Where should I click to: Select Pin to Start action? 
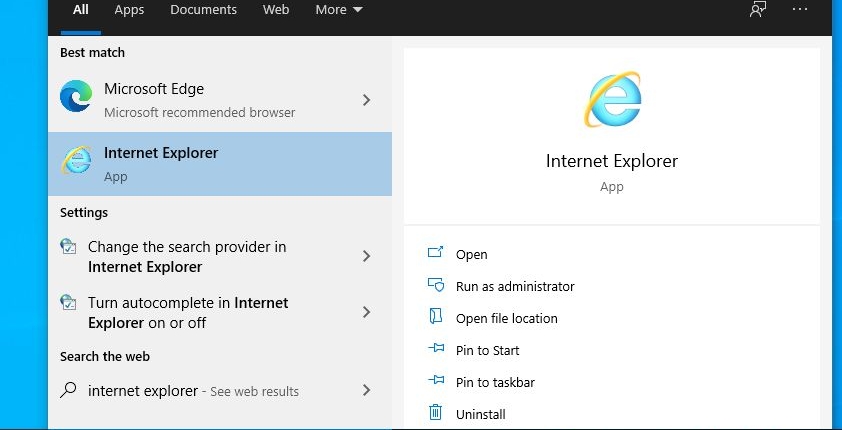click(487, 351)
